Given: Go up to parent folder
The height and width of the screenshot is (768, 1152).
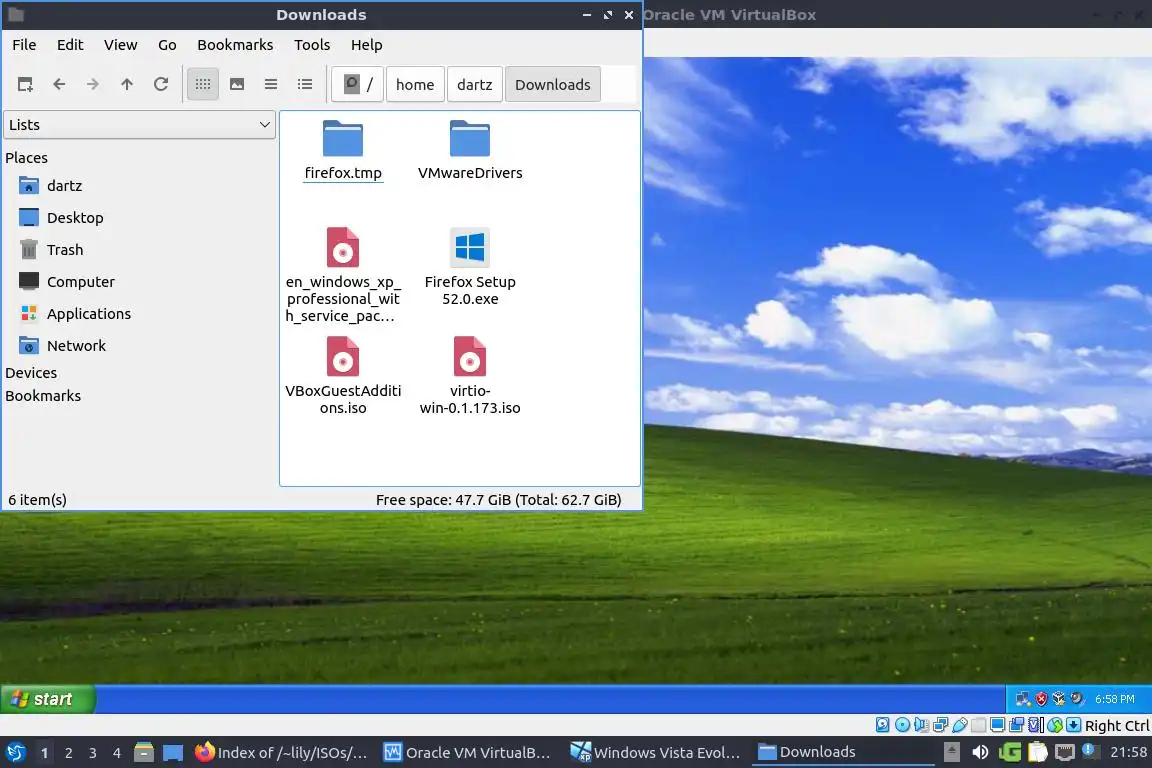Looking at the screenshot, I should coord(126,85).
